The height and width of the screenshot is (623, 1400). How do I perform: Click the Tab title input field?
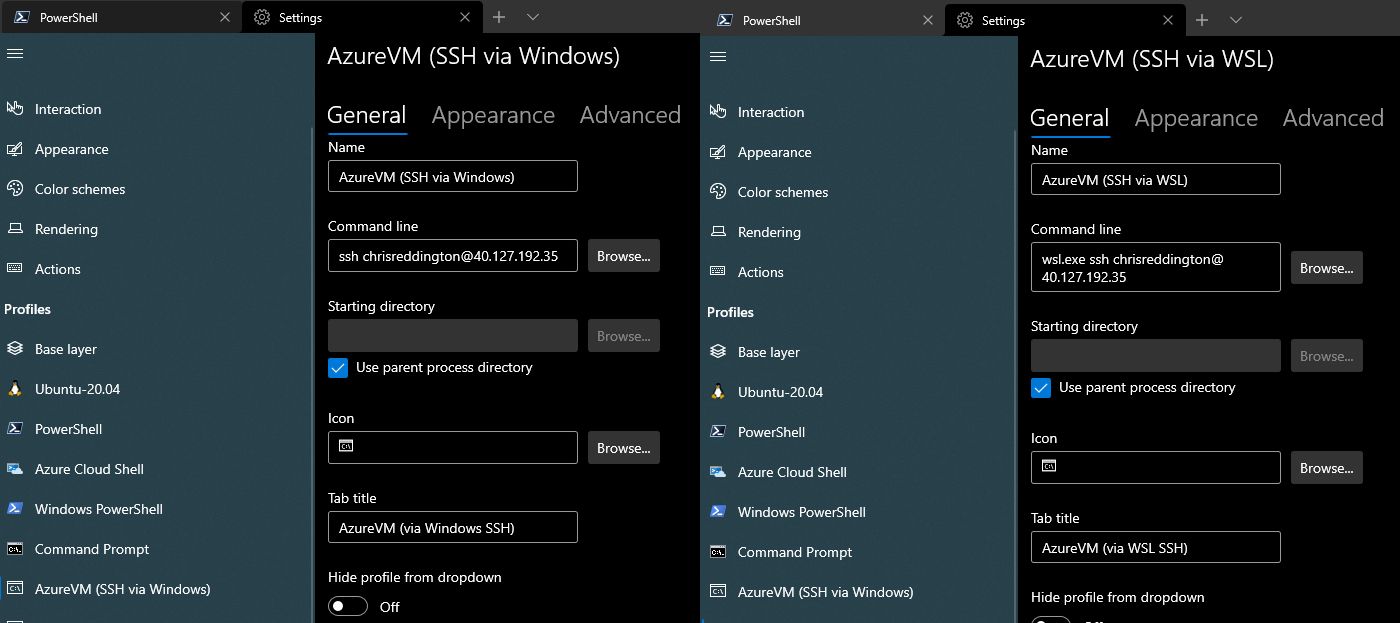point(452,527)
